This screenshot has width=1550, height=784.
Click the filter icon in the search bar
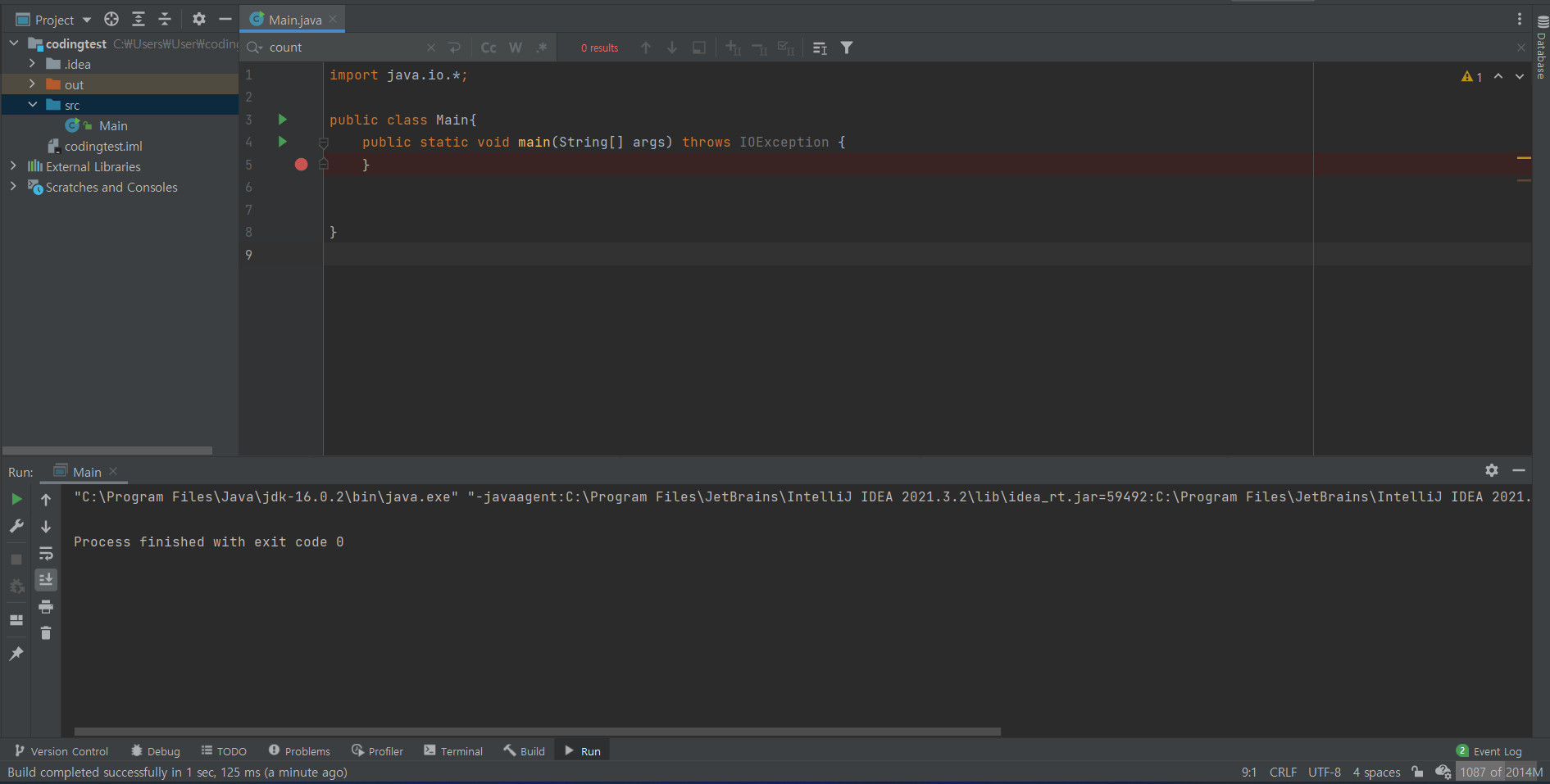pyautogui.click(x=847, y=48)
